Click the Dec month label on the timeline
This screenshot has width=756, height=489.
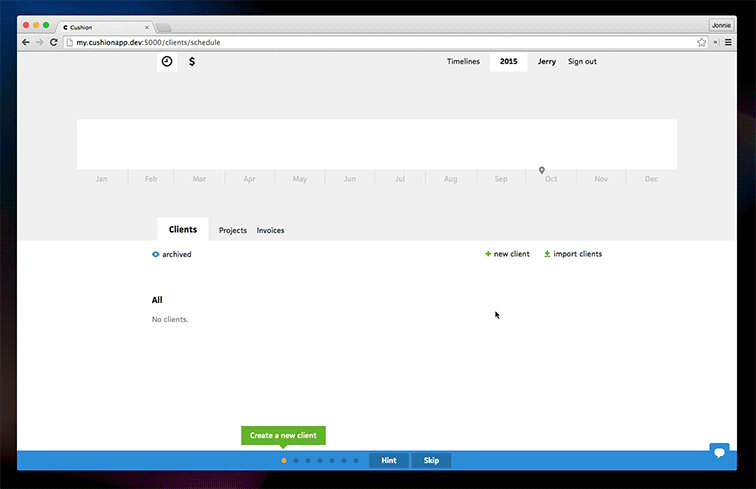click(651, 179)
